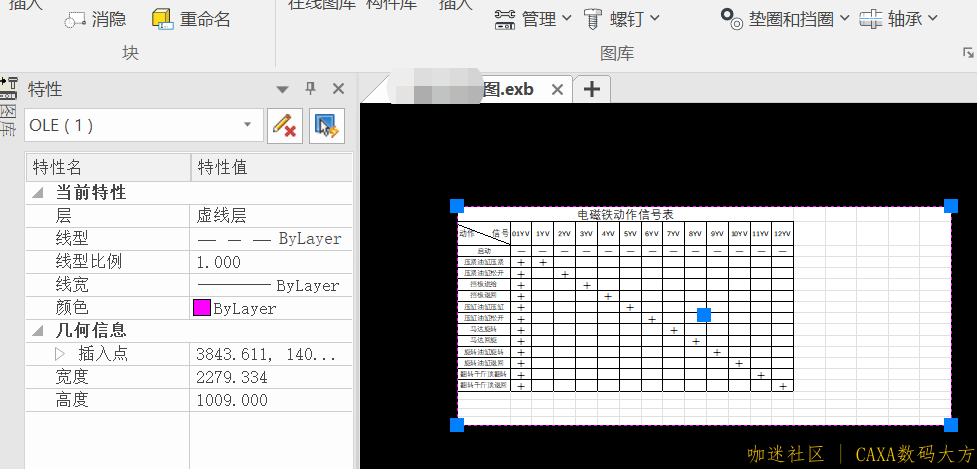Screen dimensions: 977x469
Task: Expand the 插入点 property row
Action: coord(59,353)
